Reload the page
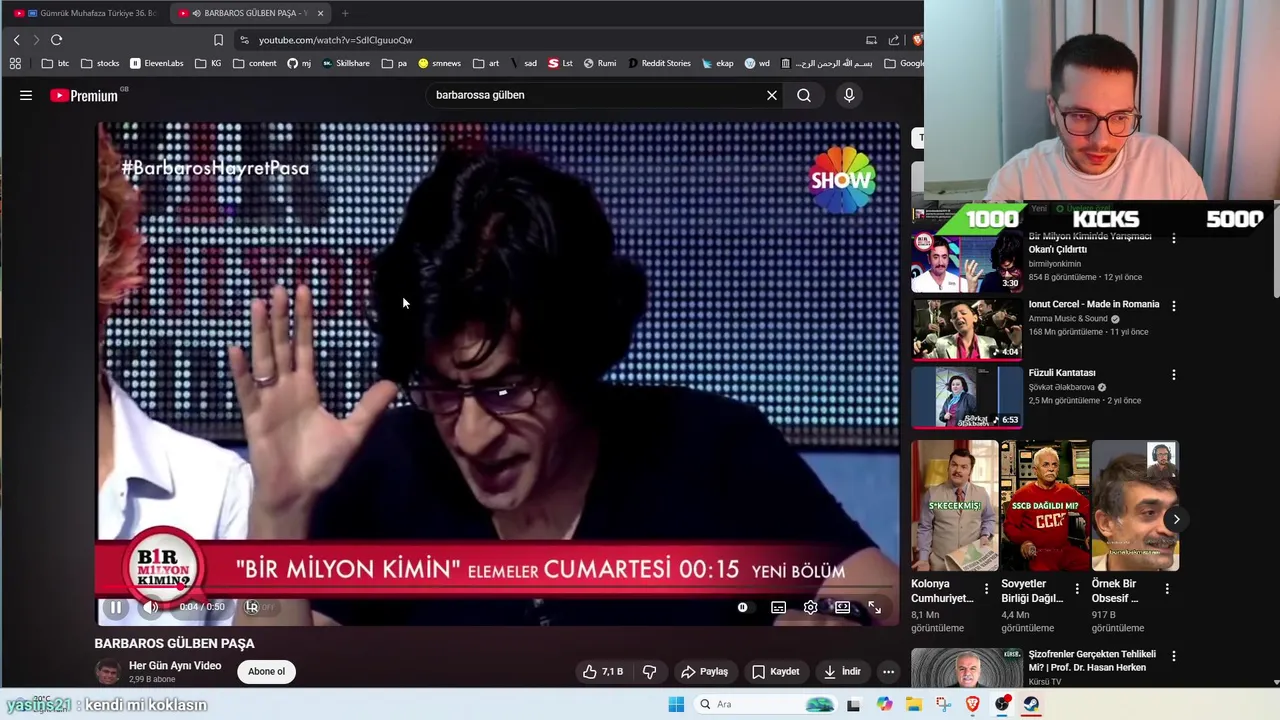 (x=56, y=40)
